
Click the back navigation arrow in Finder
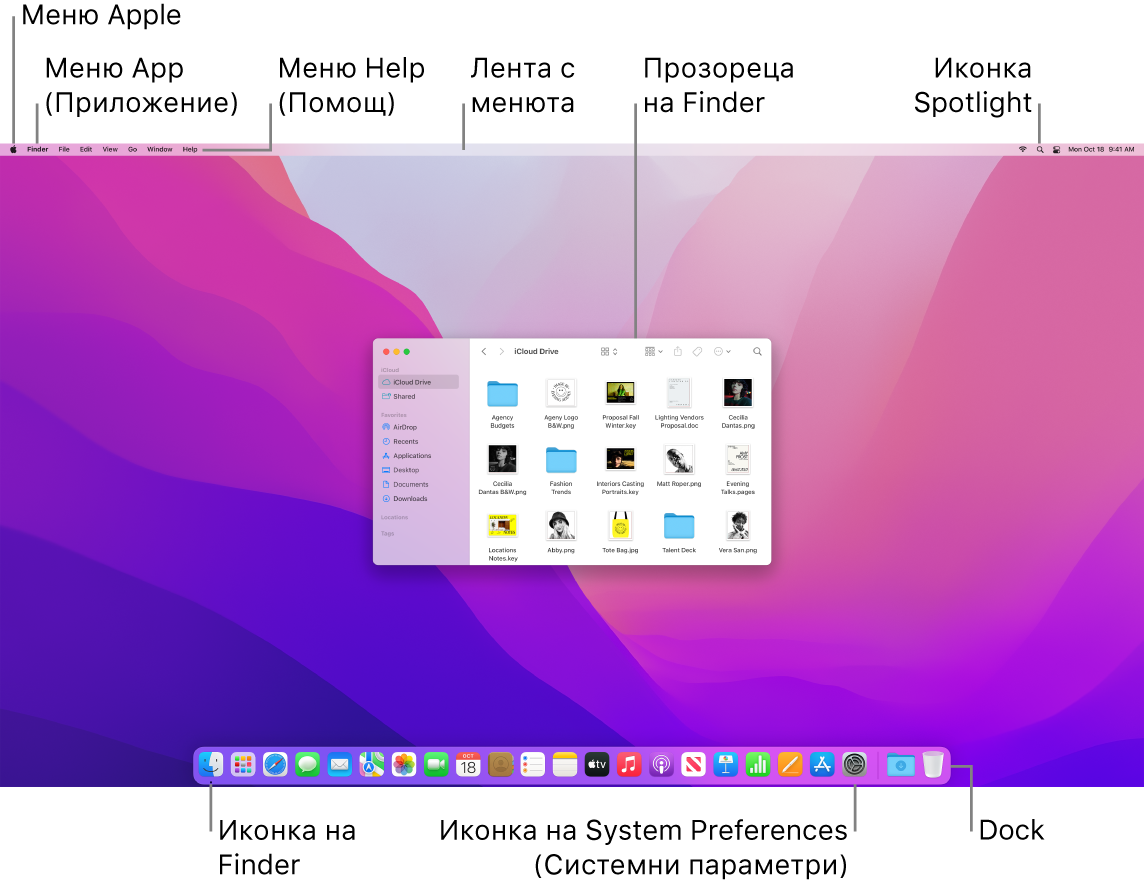[x=484, y=351]
